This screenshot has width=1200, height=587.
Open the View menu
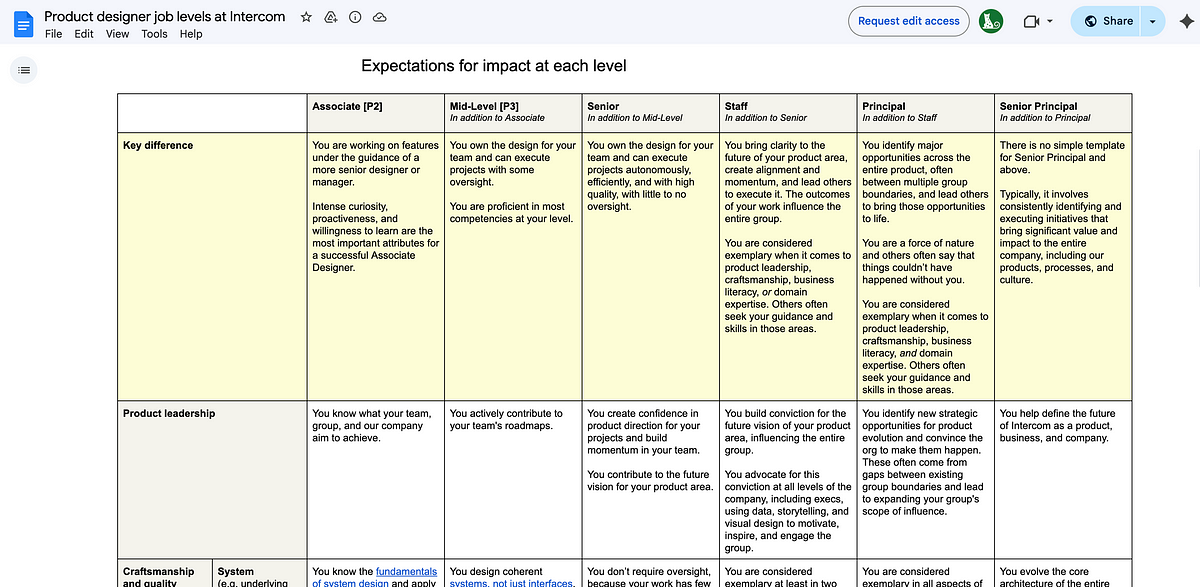(x=117, y=34)
